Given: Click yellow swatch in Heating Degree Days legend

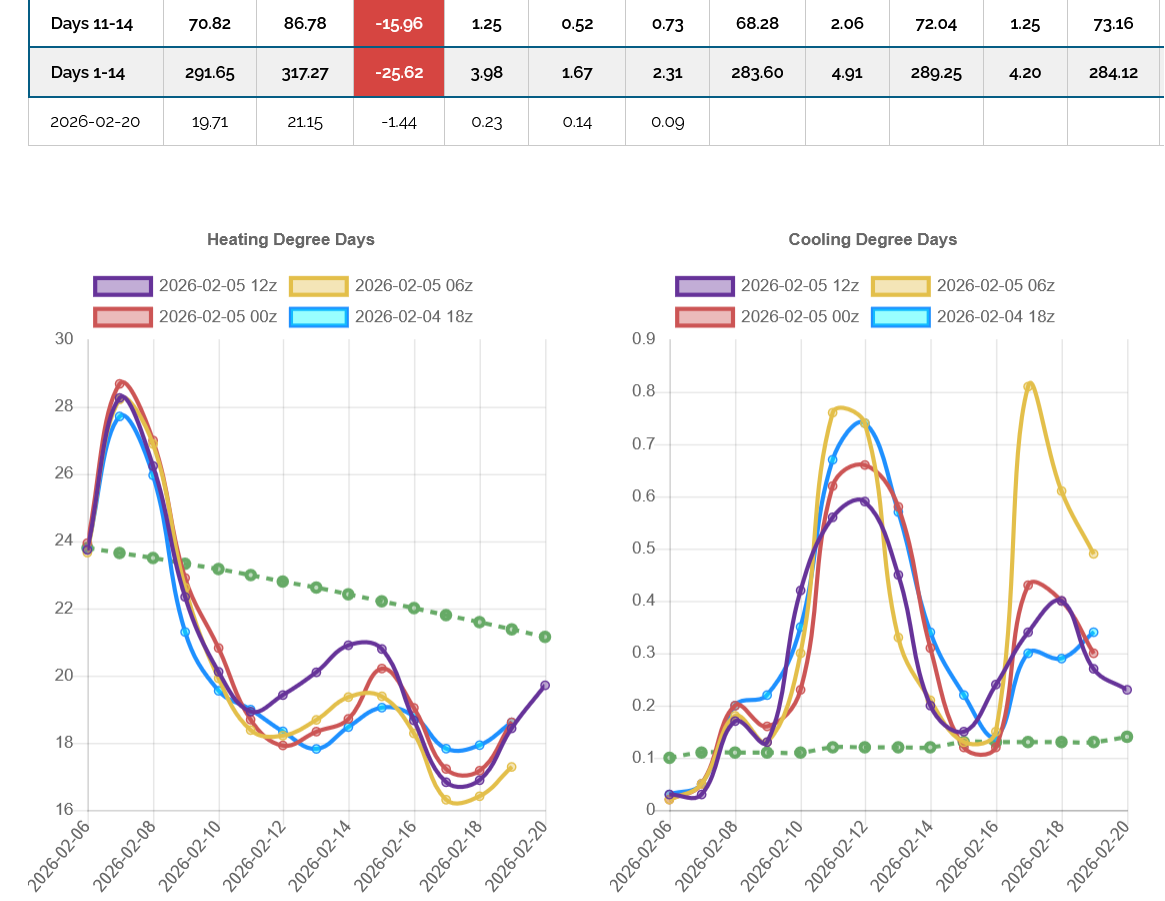Looking at the screenshot, I should [319, 286].
